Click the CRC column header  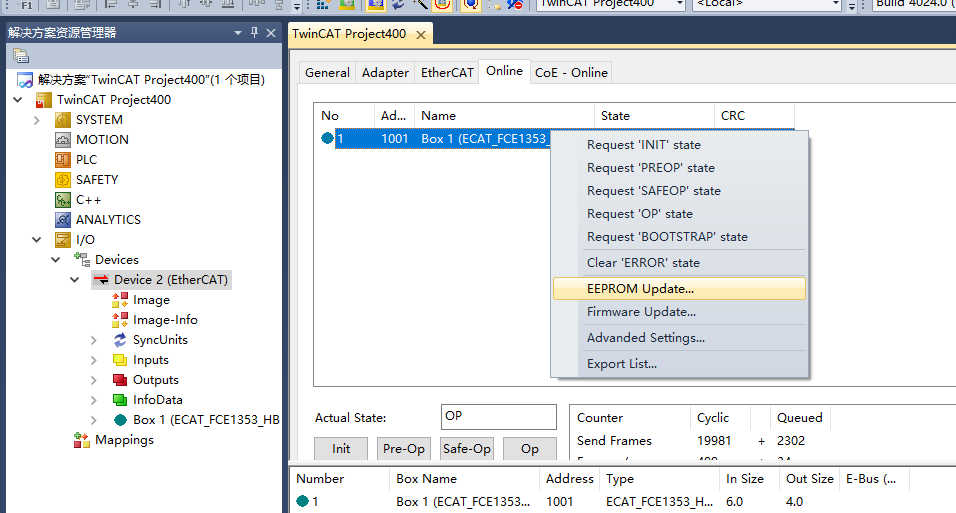[x=754, y=115]
